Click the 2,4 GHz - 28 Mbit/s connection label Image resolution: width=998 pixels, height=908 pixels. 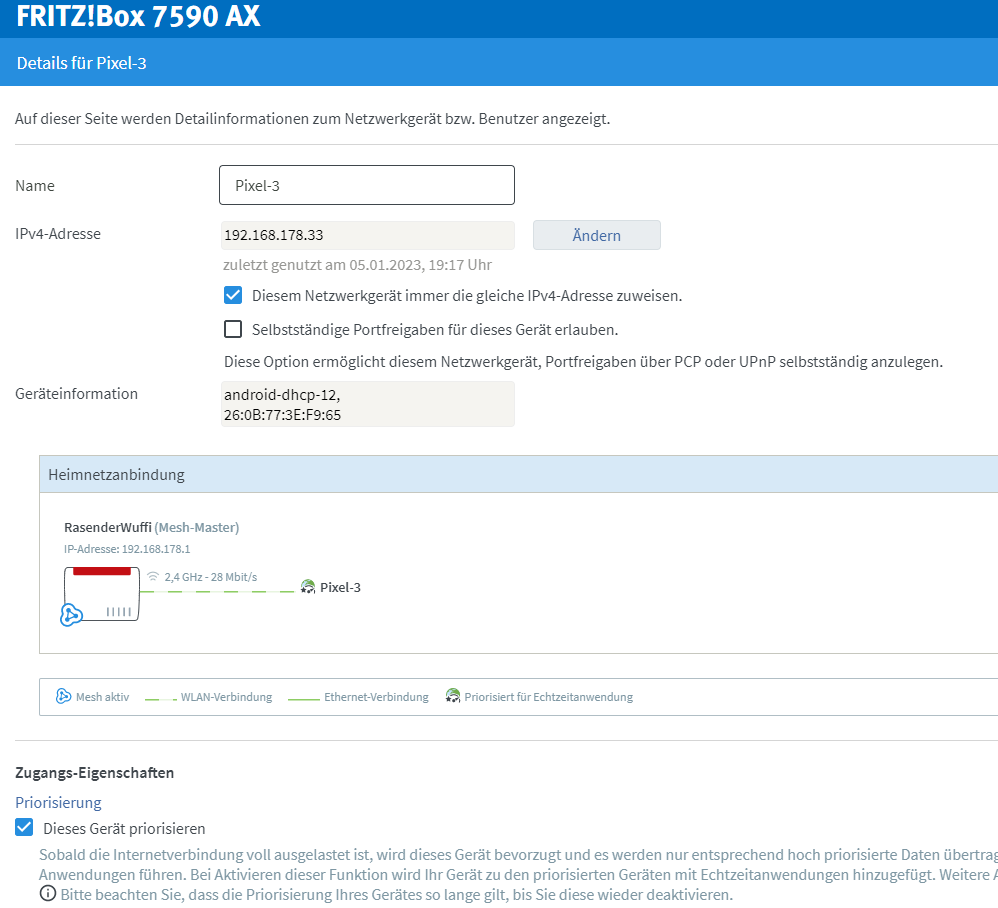(211, 577)
